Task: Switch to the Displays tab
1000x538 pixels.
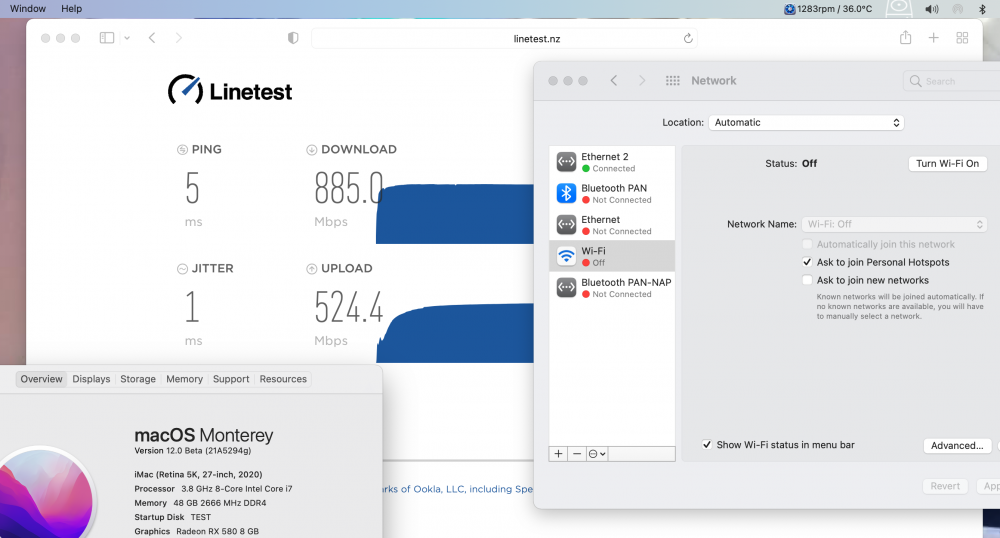Action: click(91, 379)
